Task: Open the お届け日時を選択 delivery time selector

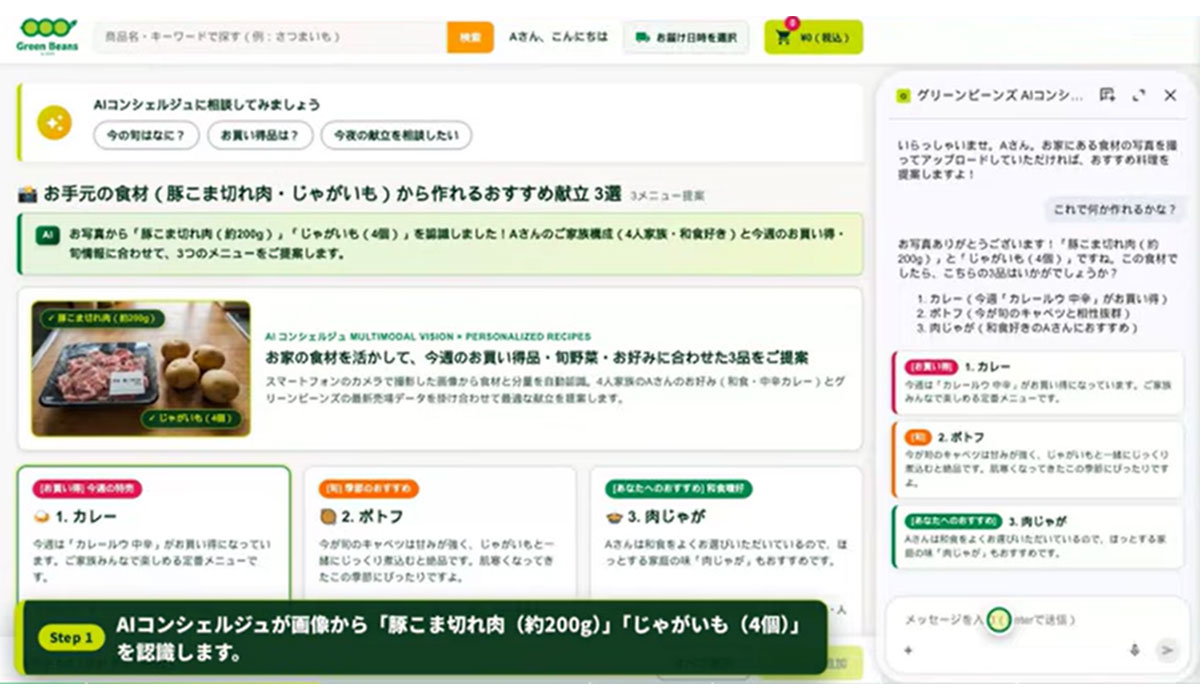Action: click(x=686, y=37)
